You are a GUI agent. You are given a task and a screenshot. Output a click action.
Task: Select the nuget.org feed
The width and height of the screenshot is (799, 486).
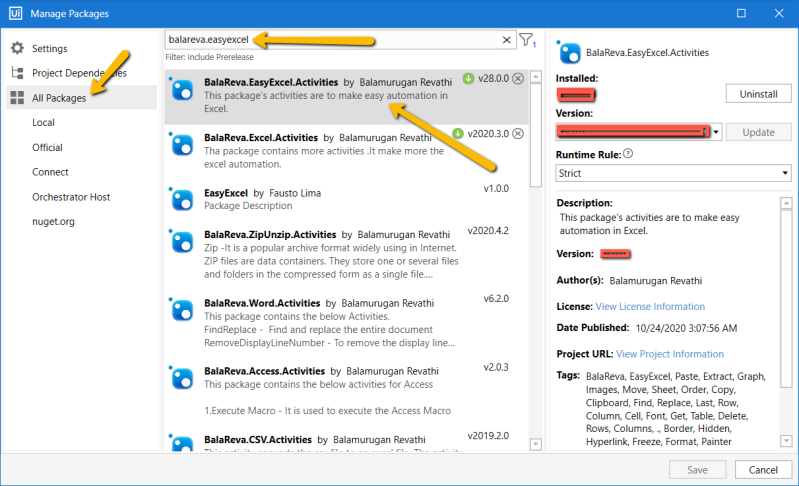(x=53, y=222)
